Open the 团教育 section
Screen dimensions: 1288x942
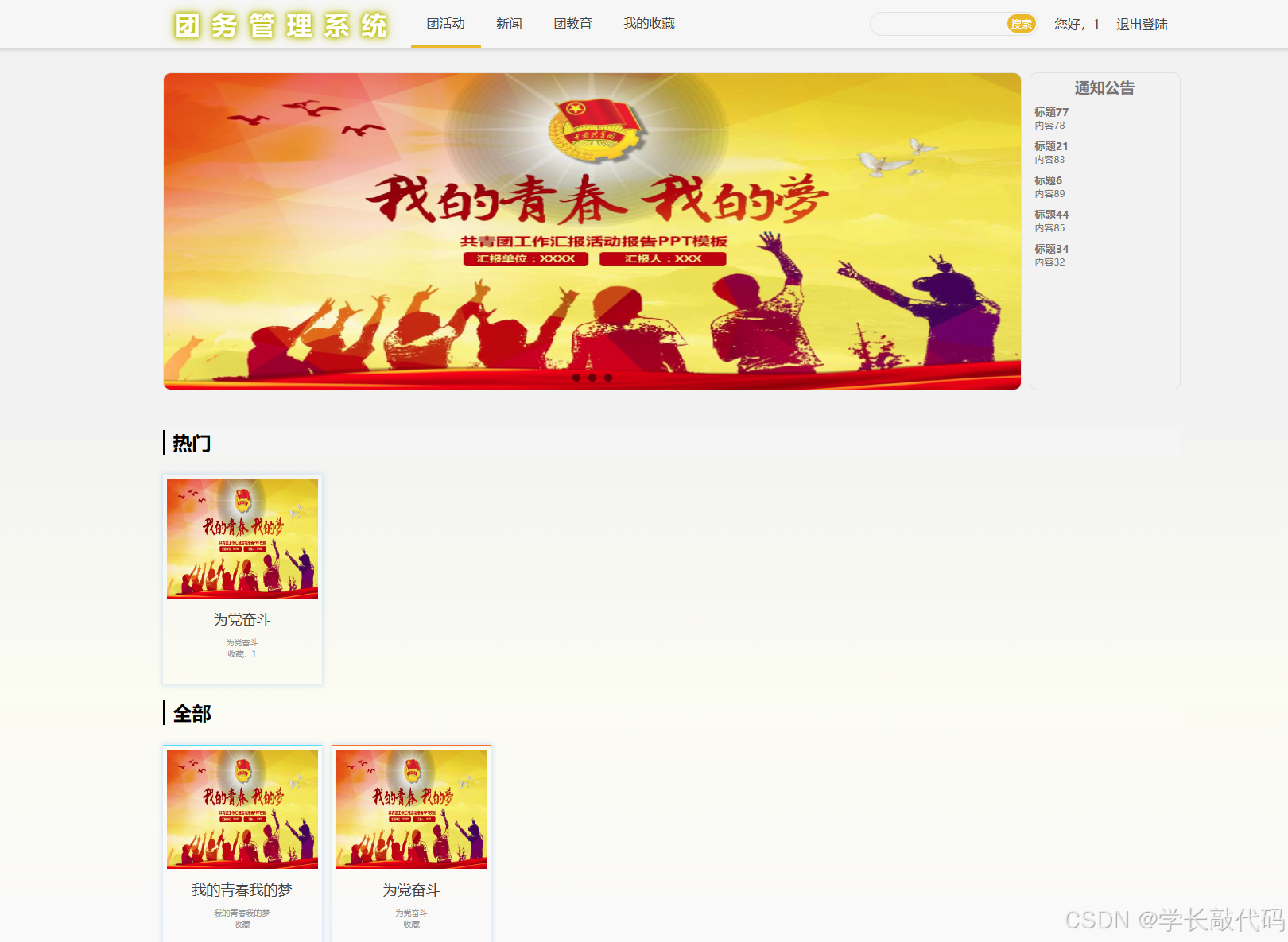tap(573, 24)
